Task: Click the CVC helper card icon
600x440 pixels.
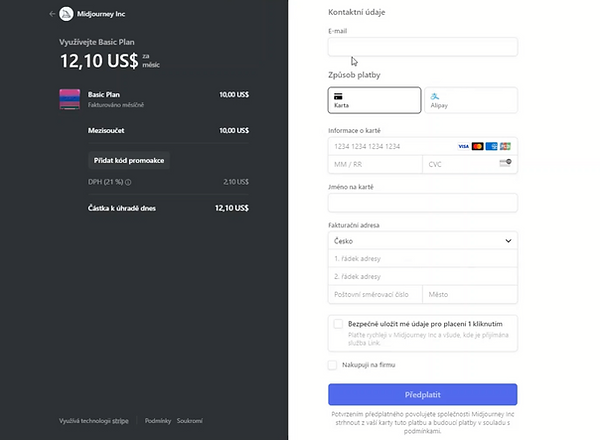Action: tap(505, 163)
